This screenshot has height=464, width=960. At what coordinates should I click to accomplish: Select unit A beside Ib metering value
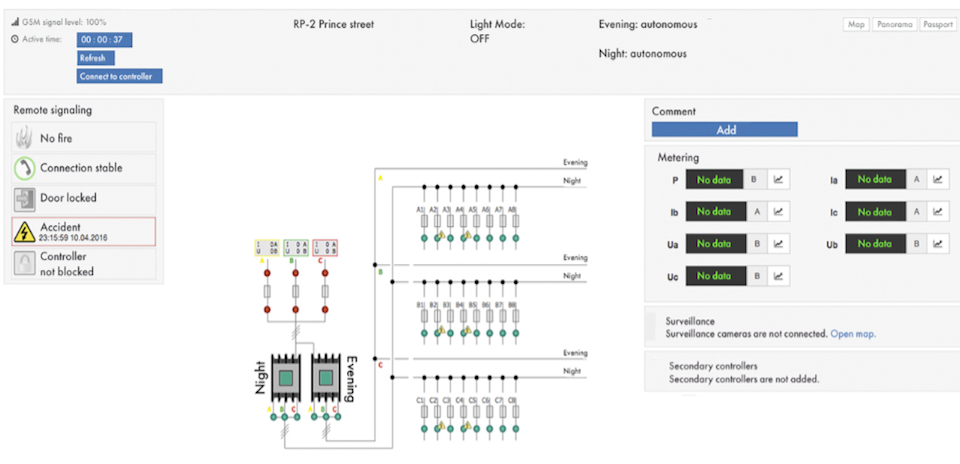[x=757, y=212]
